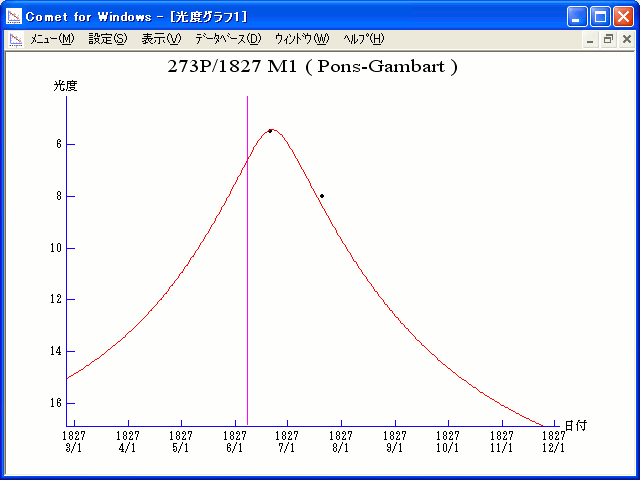640x480 pixels.
Task: Select the observation point near magnitude 8
Action: (321, 196)
